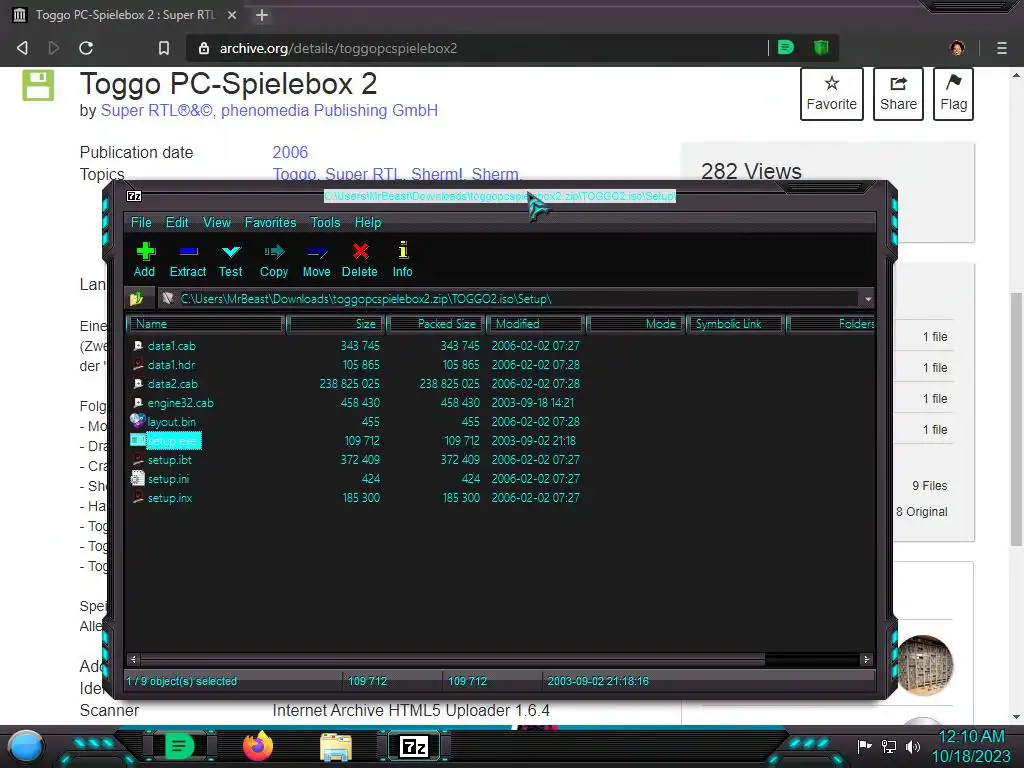Close the Toggo PC-Spielebox 2 browser tab
The image size is (1024, 768).
232,15
